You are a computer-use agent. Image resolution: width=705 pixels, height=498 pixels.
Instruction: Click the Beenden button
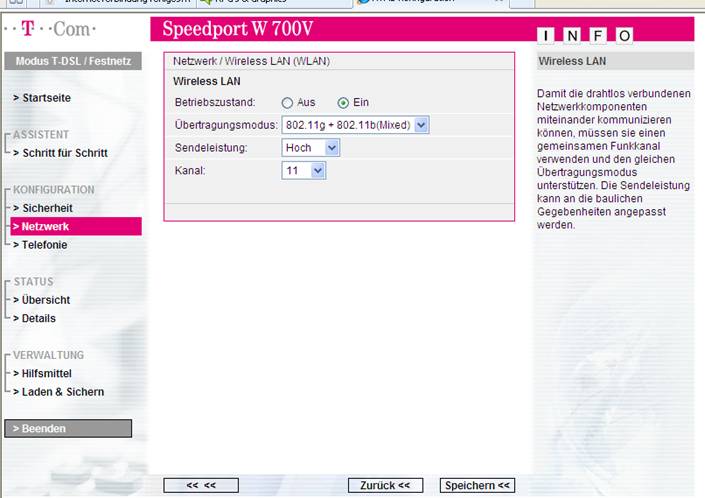point(68,428)
